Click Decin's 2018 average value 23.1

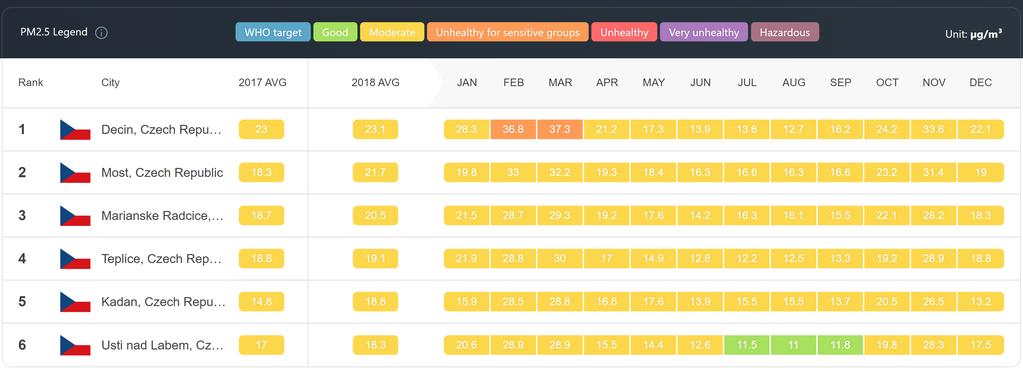[x=375, y=129]
